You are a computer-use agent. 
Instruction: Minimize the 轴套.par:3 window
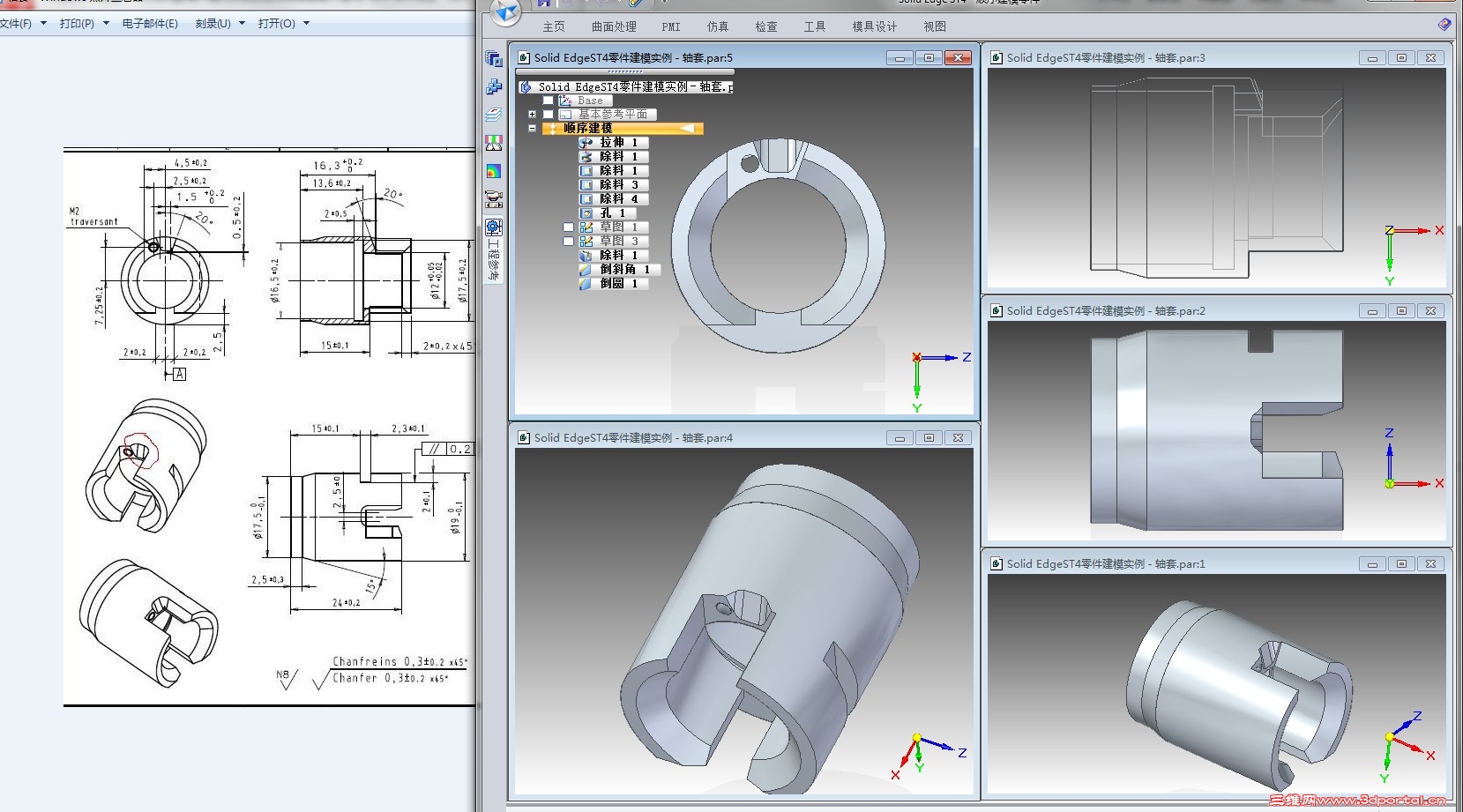1371,57
